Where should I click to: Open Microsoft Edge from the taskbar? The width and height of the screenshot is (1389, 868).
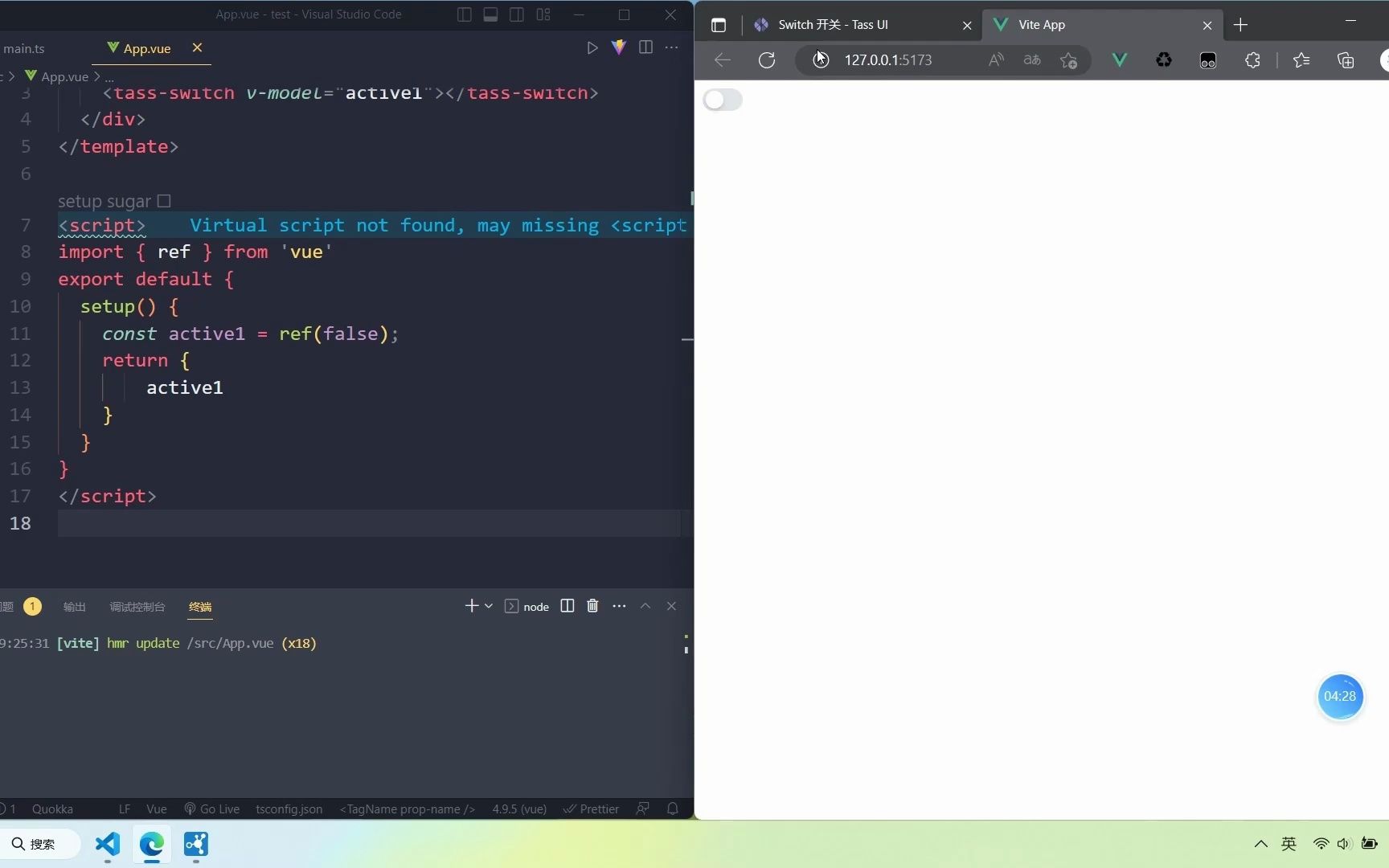pyautogui.click(x=151, y=844)
